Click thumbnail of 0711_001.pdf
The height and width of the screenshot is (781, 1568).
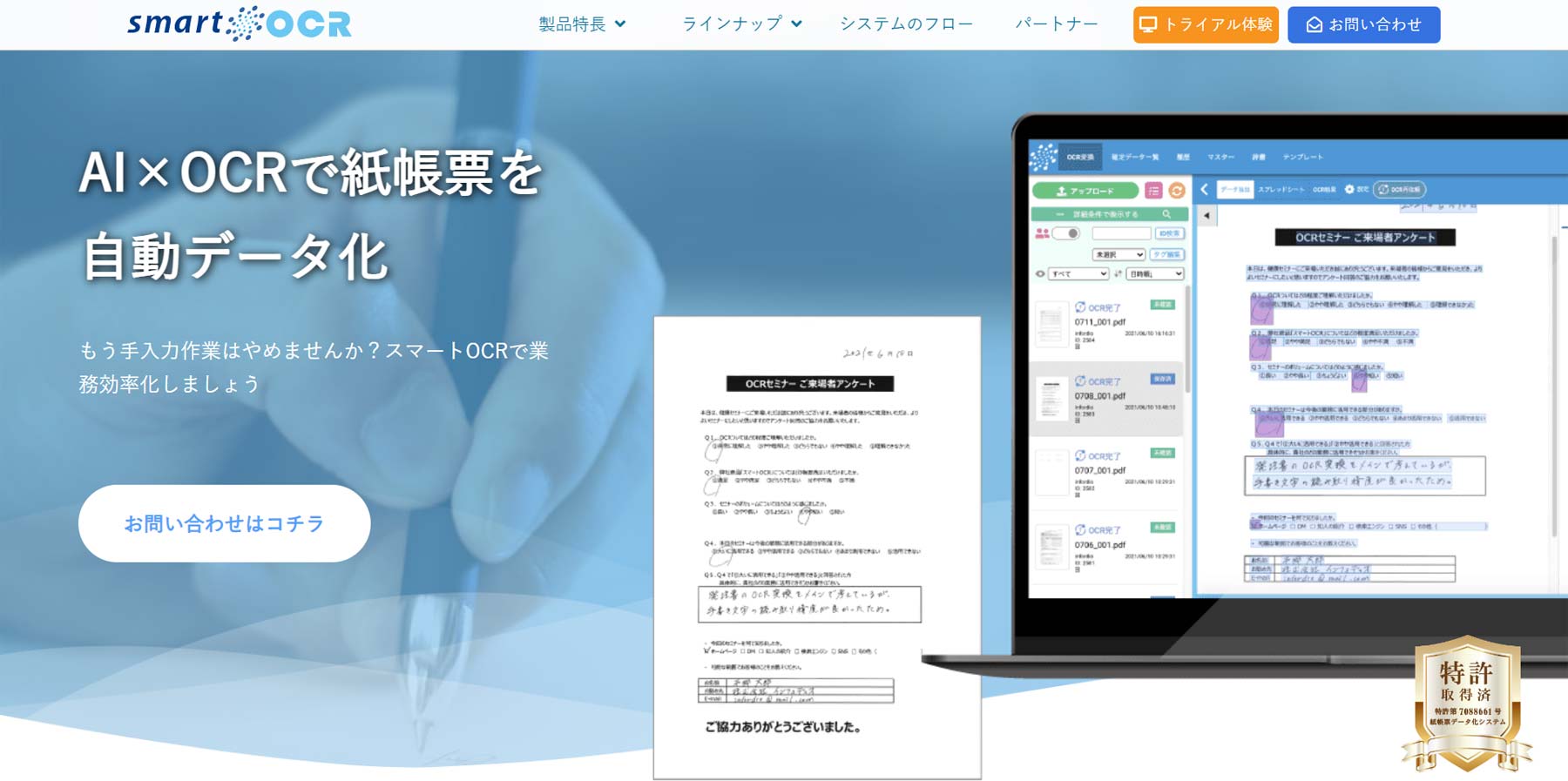point(1052,324)
